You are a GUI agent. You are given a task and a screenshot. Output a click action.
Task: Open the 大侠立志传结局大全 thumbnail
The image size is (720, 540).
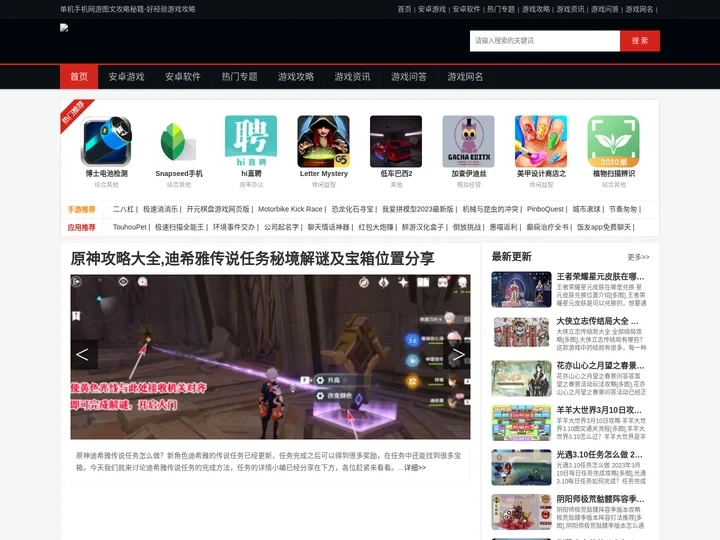pyautogui.click(x=521, y=334)
